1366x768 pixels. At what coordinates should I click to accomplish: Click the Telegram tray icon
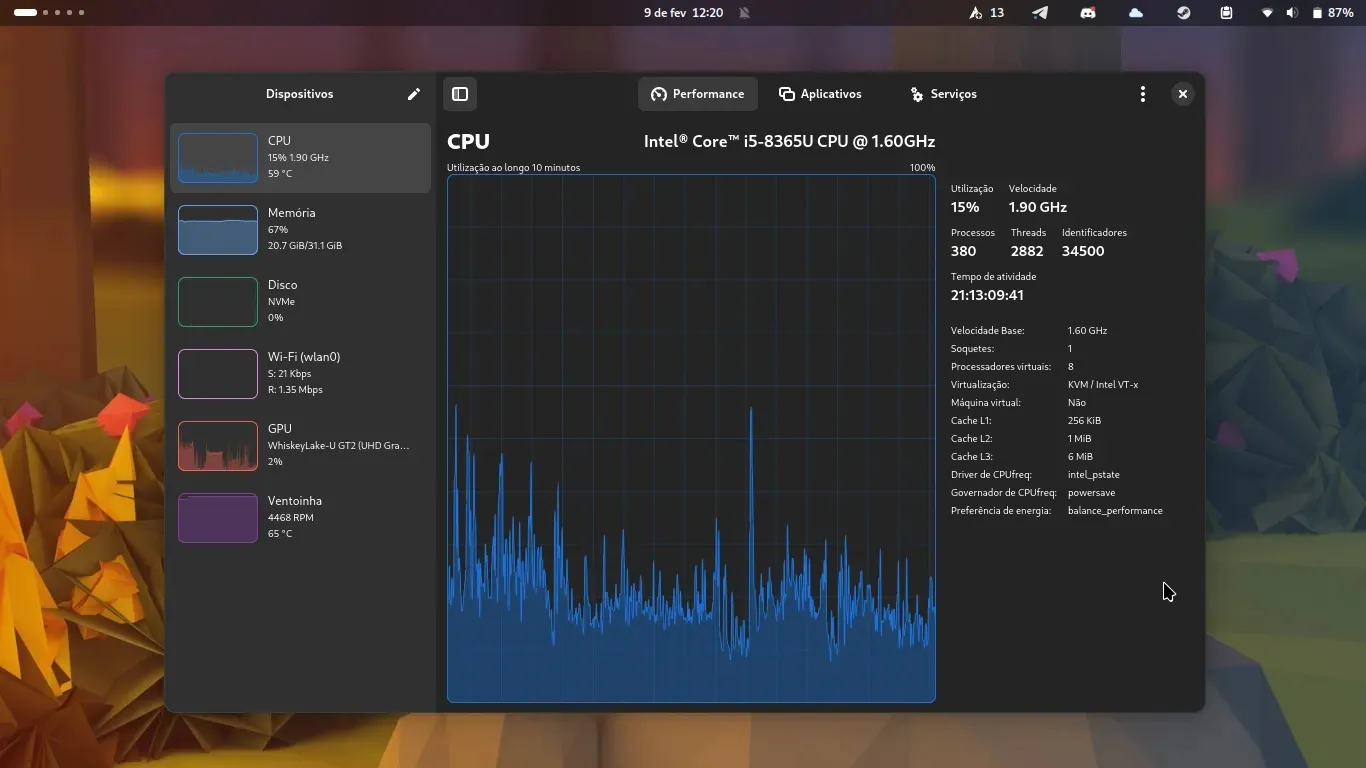tap(1040, 13)
